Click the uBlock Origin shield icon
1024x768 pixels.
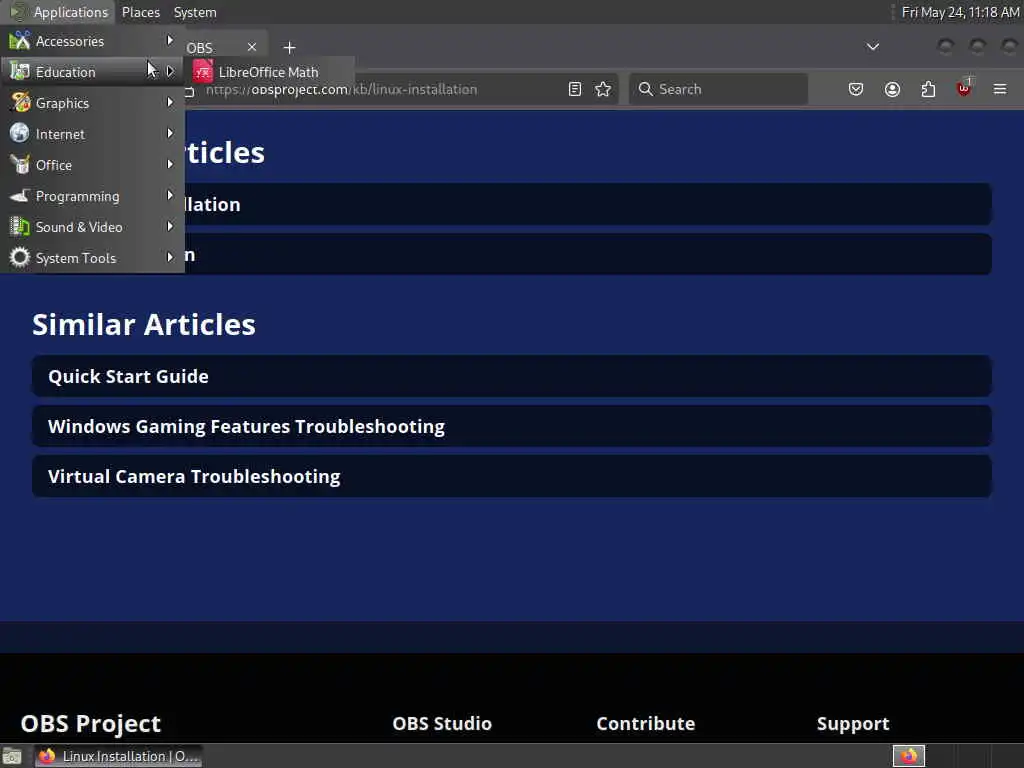(x=964, y=88)
